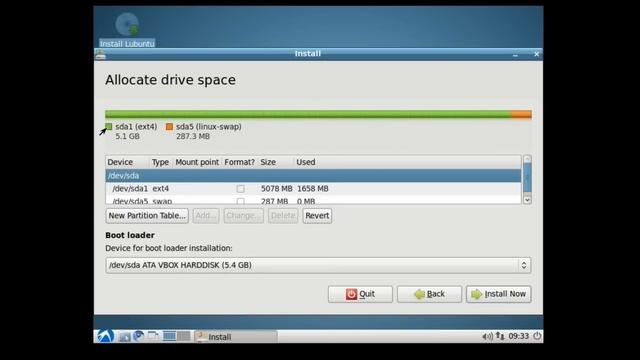This screenshot has height=360, width=640.
Task: Click the orange sda5 swap segment of the bar
Action: coord(521,114)
